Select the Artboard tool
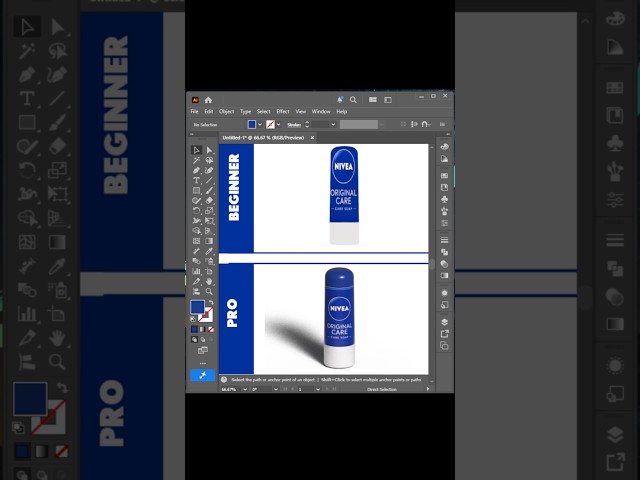 point(209,271)
